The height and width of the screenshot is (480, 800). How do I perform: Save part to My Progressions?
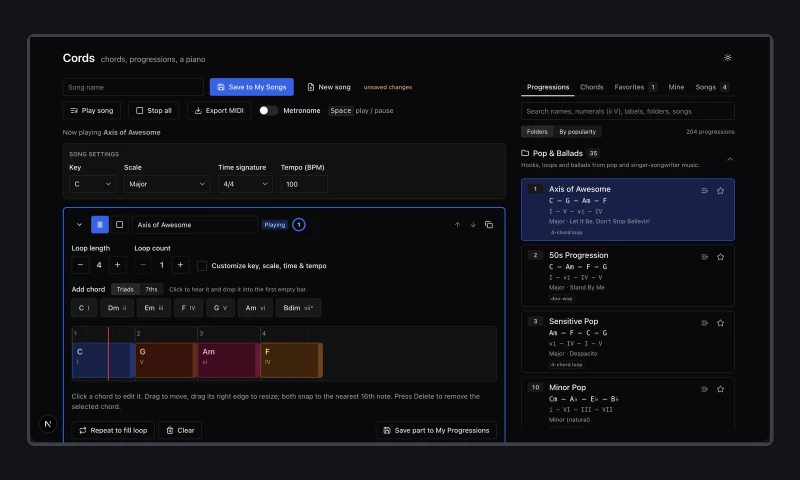[x=436, y=431]
